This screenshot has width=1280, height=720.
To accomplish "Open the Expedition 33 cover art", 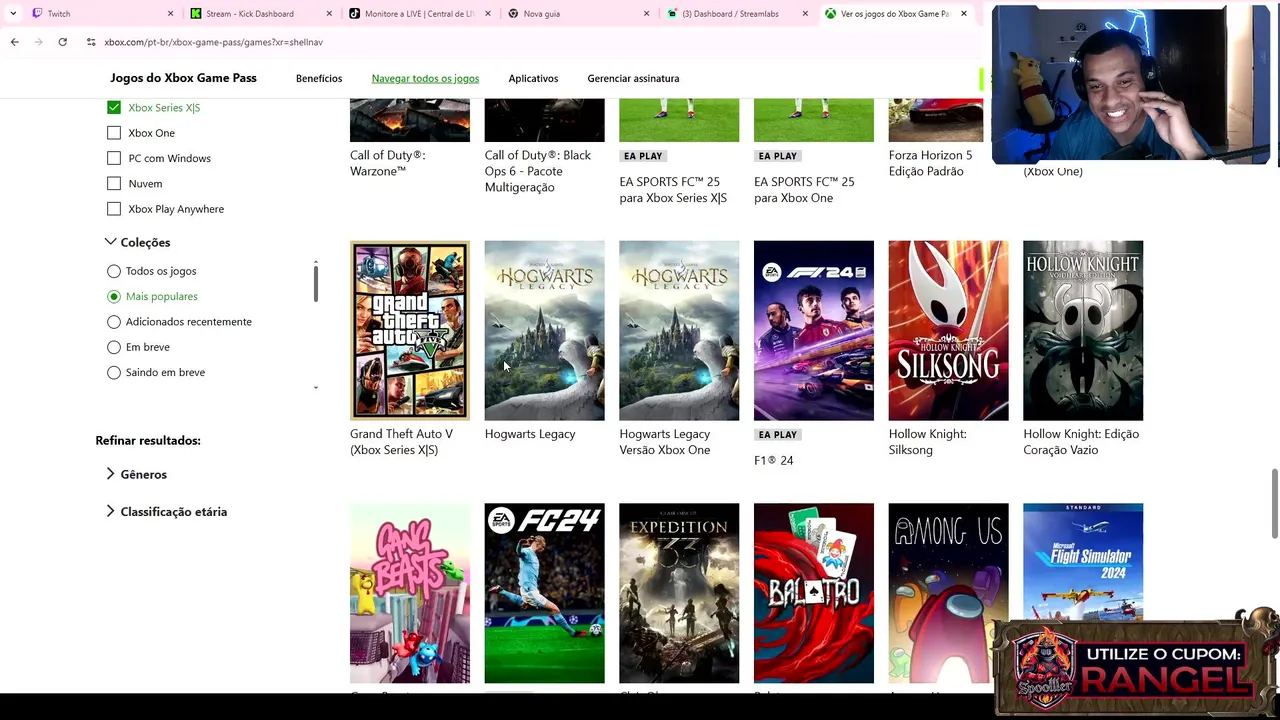I will tap(679, 593).
